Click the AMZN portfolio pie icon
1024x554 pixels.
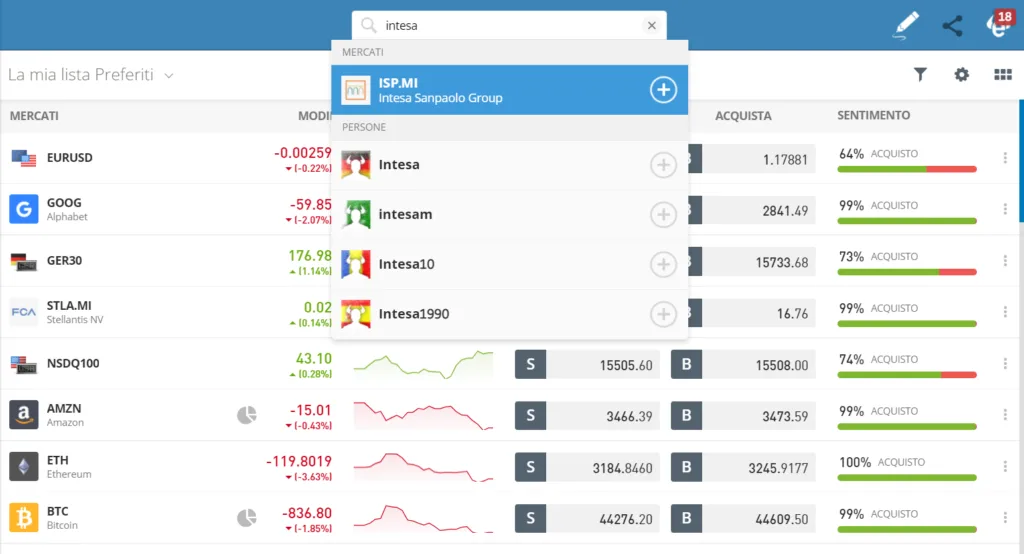[x=246, y=415]
